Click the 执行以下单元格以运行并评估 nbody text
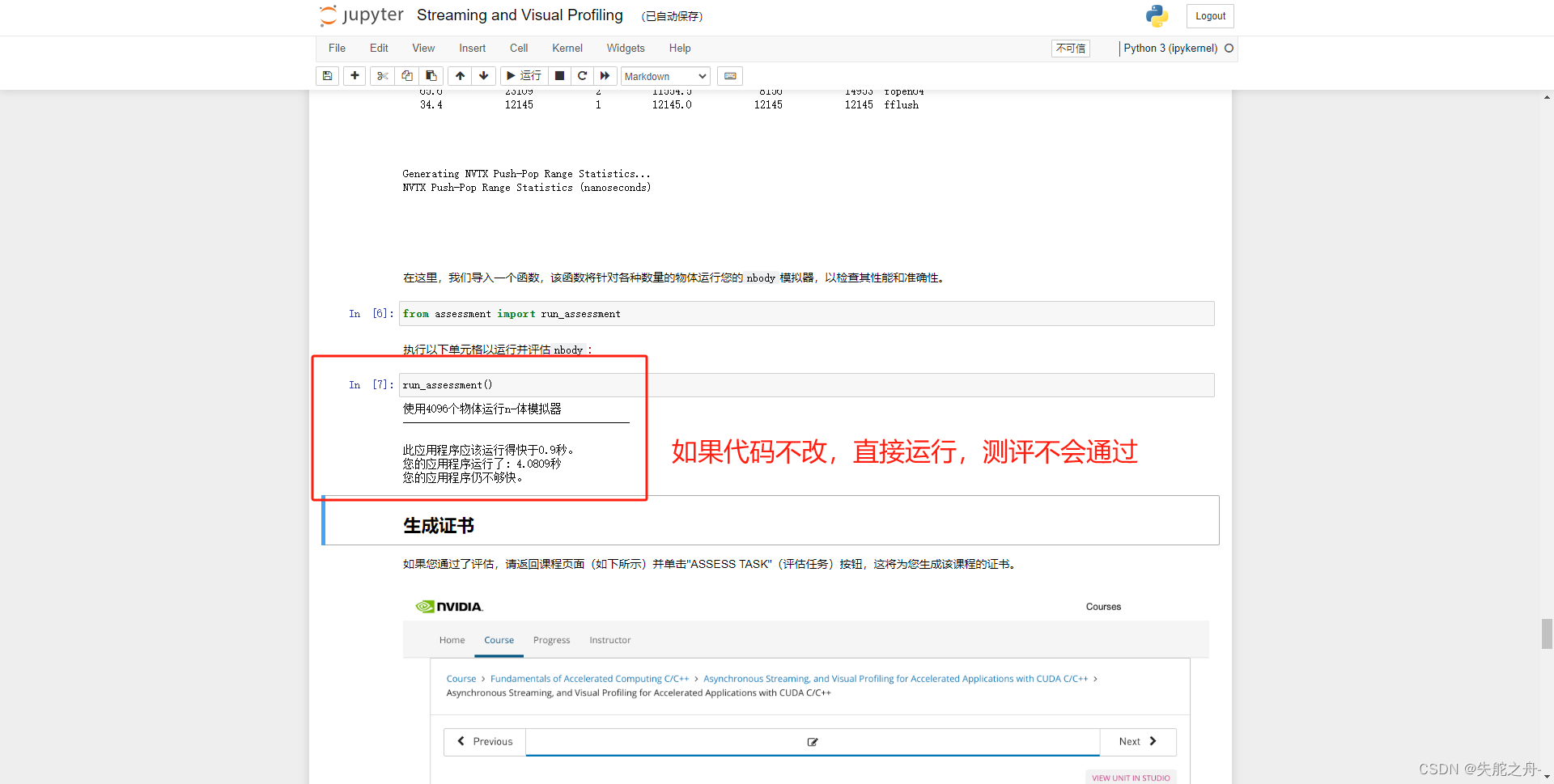The image size is (1554, 784). (x=498, y=350)
